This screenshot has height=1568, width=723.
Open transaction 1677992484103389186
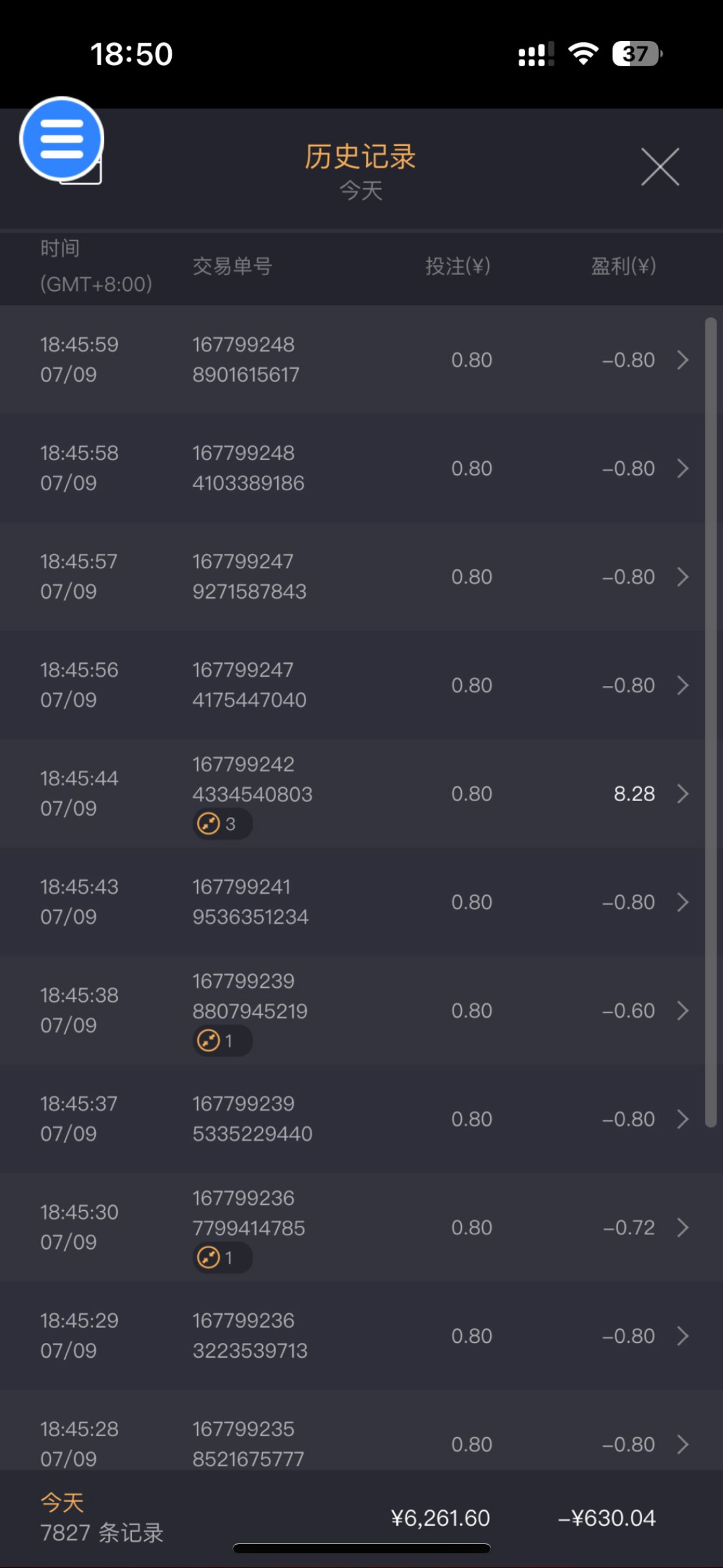click(x=248, y=468)
